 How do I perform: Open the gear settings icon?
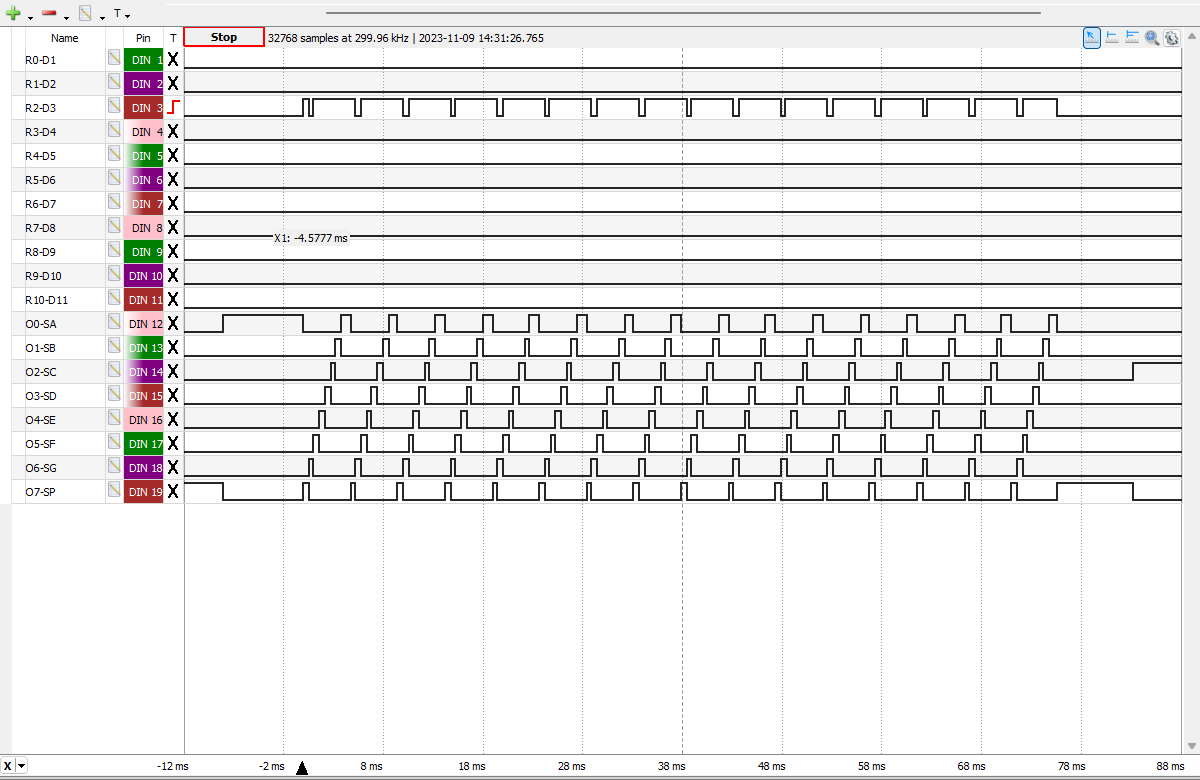click(1171, 37)
